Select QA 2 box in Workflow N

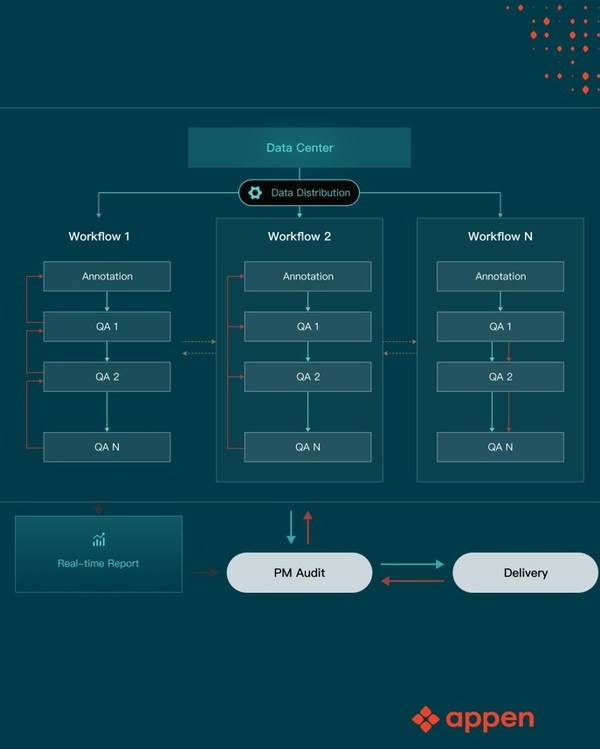click(x=500, y=376)
